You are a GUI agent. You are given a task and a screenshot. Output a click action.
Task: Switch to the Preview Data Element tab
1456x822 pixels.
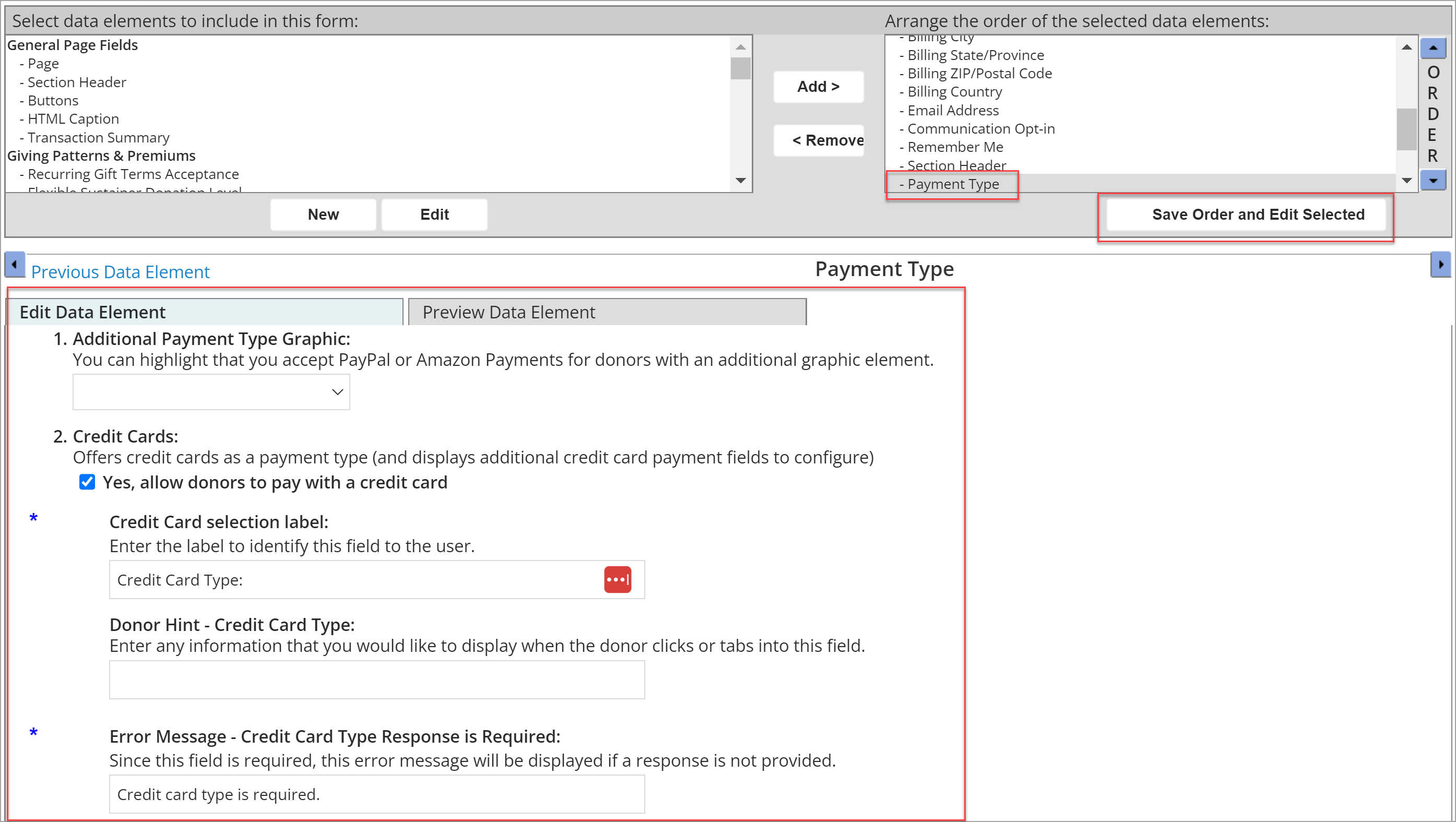(x=607, y=311)
